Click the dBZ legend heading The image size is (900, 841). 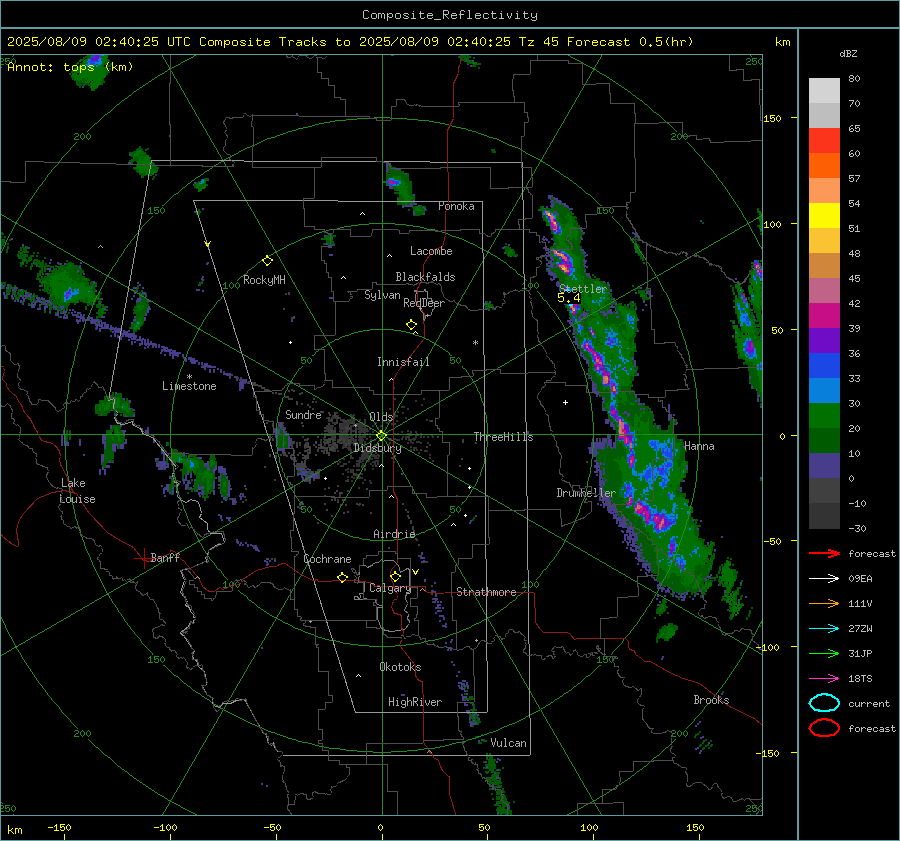(848, 53)
